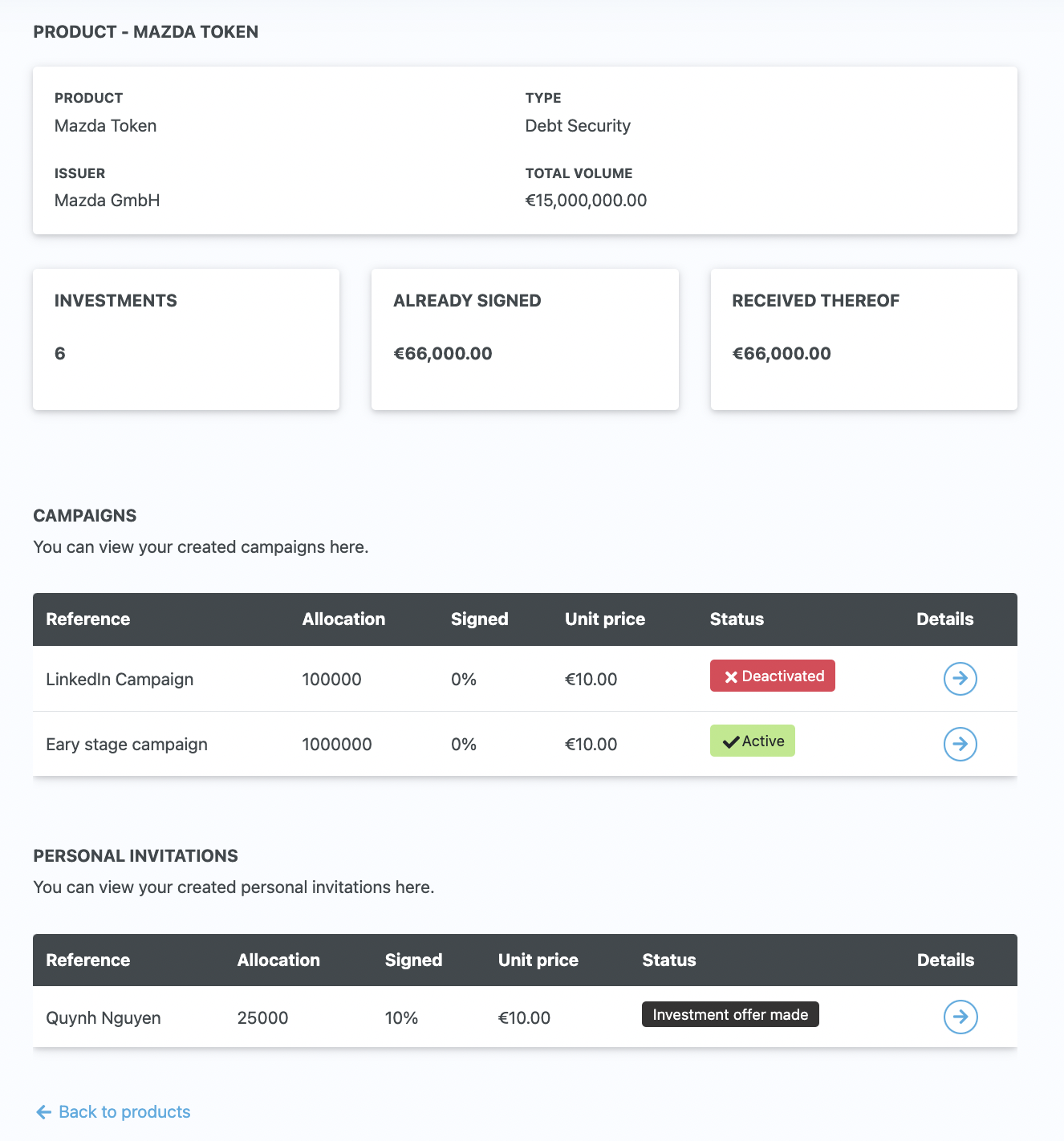Screen dimensions: 1064x1141
Task: Click the green Active status badge
Action: 752,741
